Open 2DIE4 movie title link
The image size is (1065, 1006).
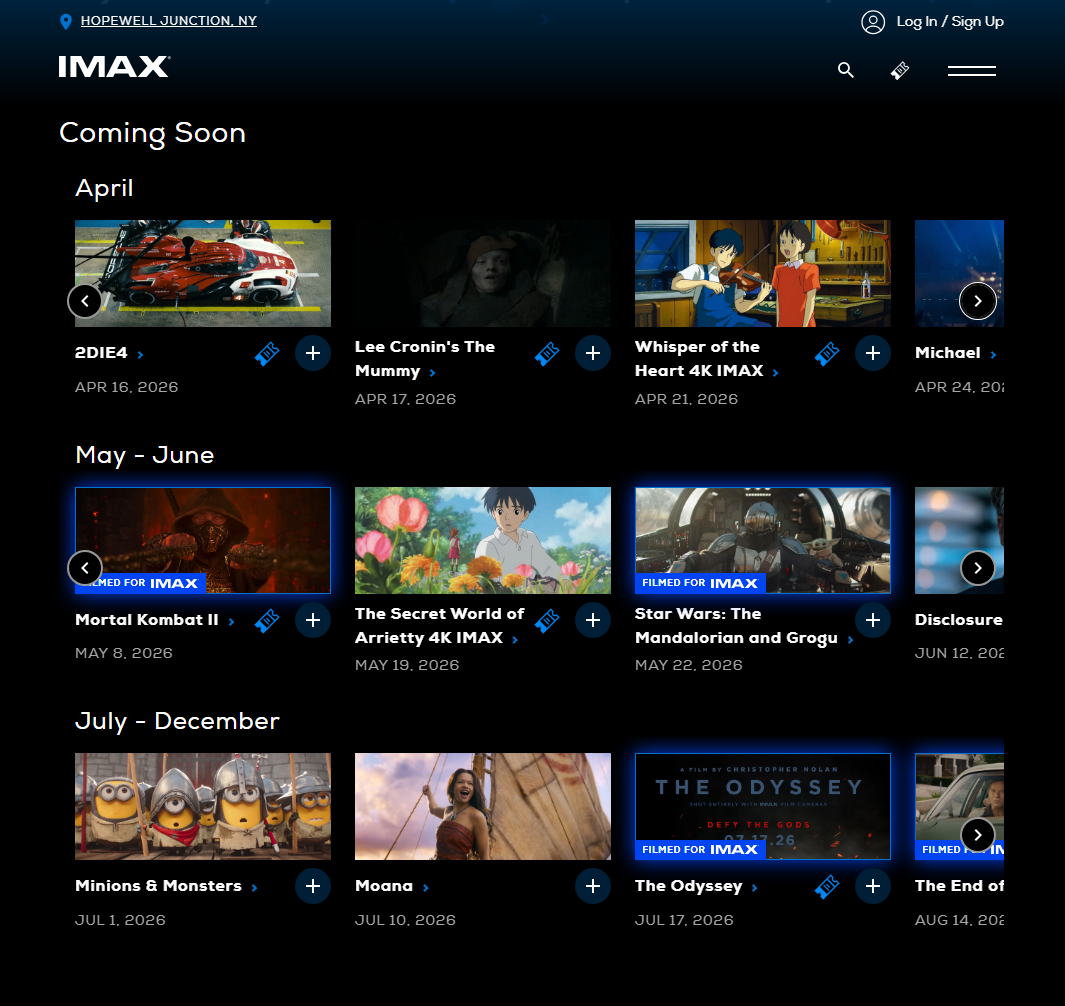tap(109, 353)
